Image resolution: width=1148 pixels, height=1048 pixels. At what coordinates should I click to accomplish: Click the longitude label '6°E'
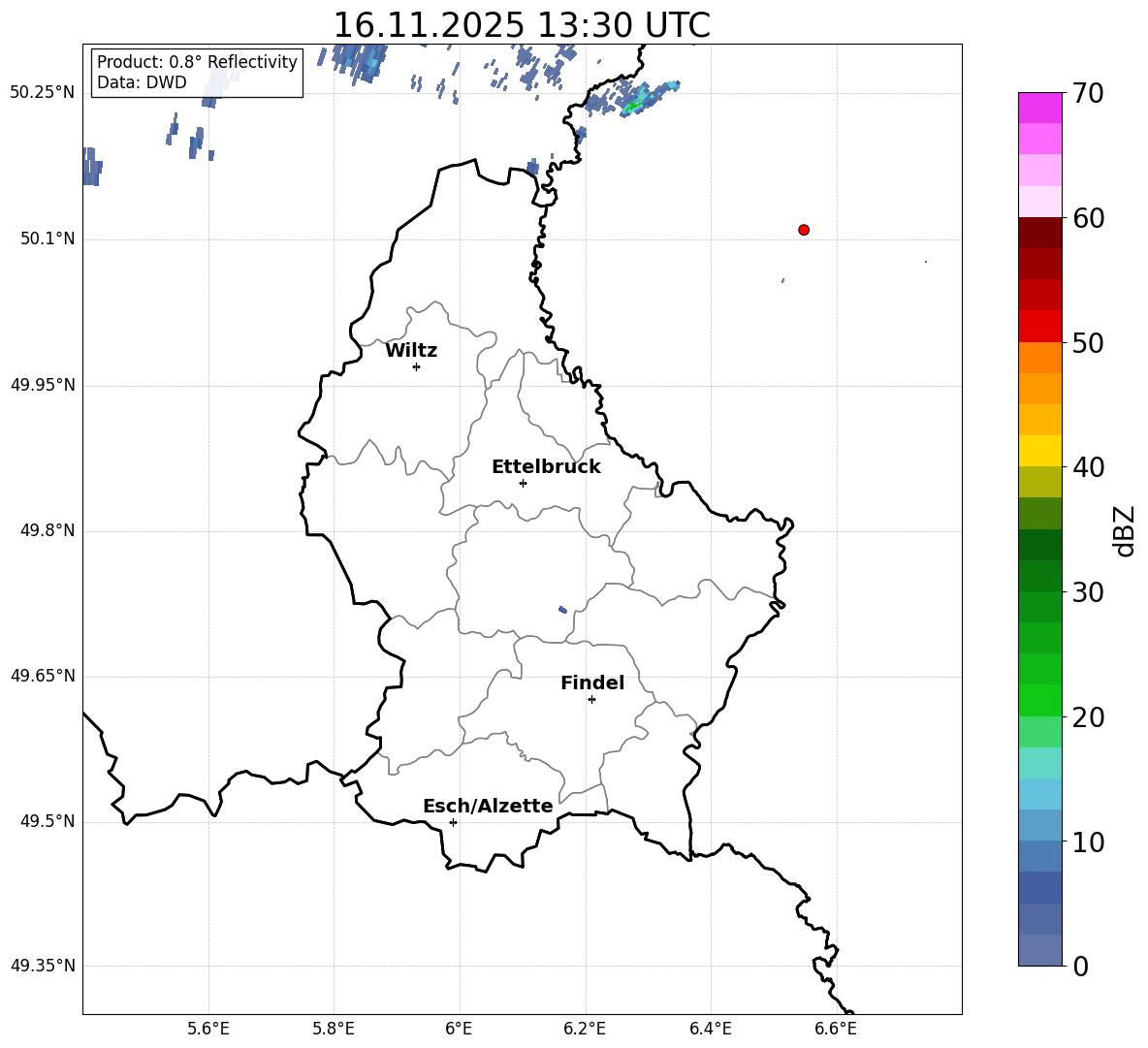click(x=459, y=1029)
